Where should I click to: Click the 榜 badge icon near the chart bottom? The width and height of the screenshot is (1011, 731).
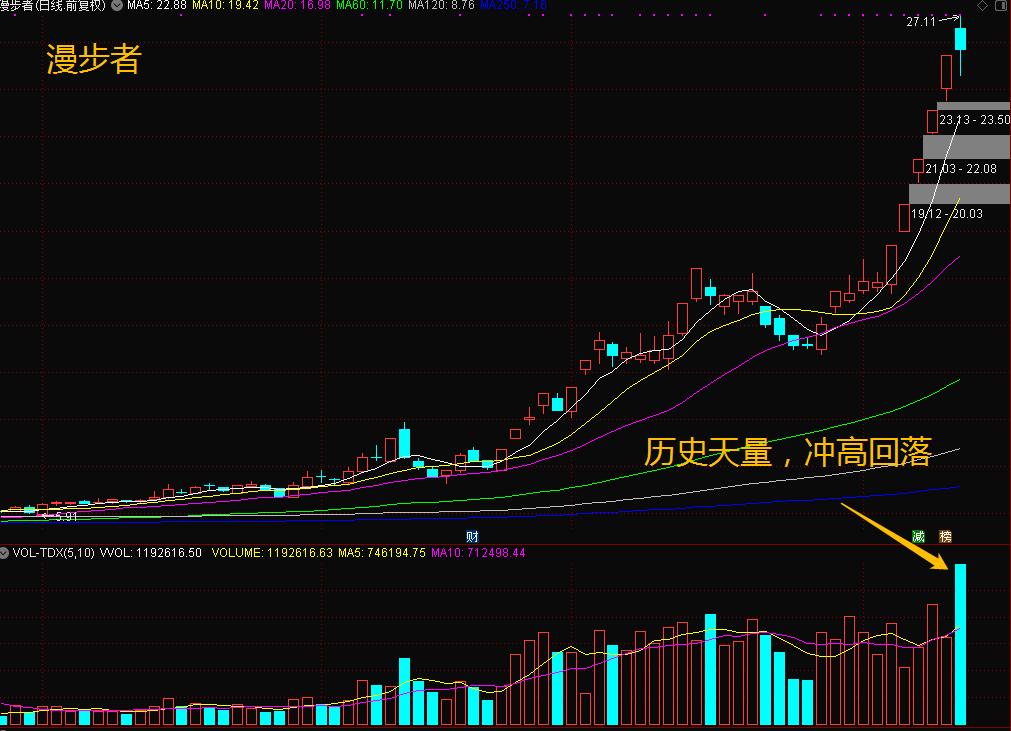pos(946,536)
